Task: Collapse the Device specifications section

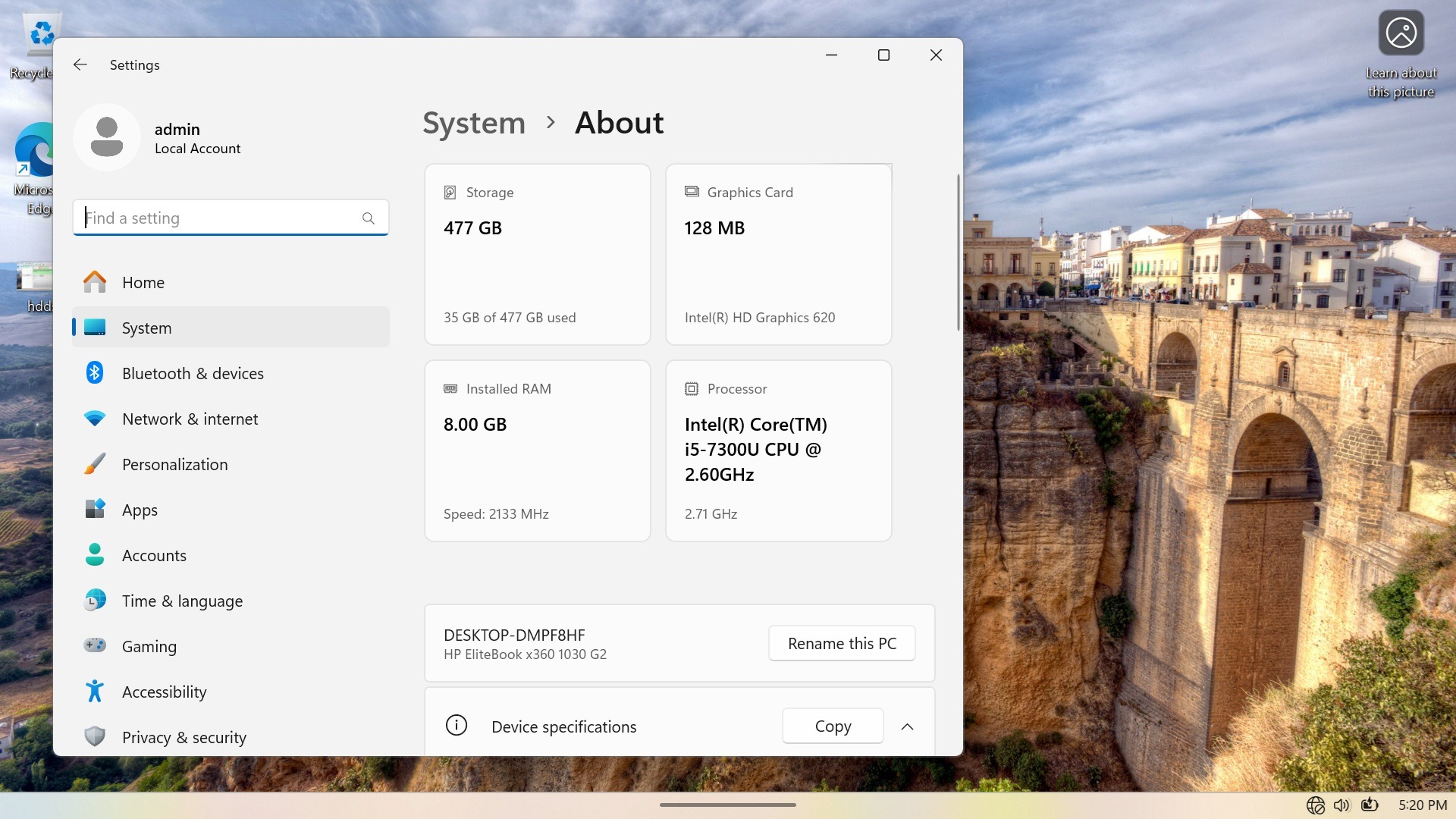Action: 907,726
